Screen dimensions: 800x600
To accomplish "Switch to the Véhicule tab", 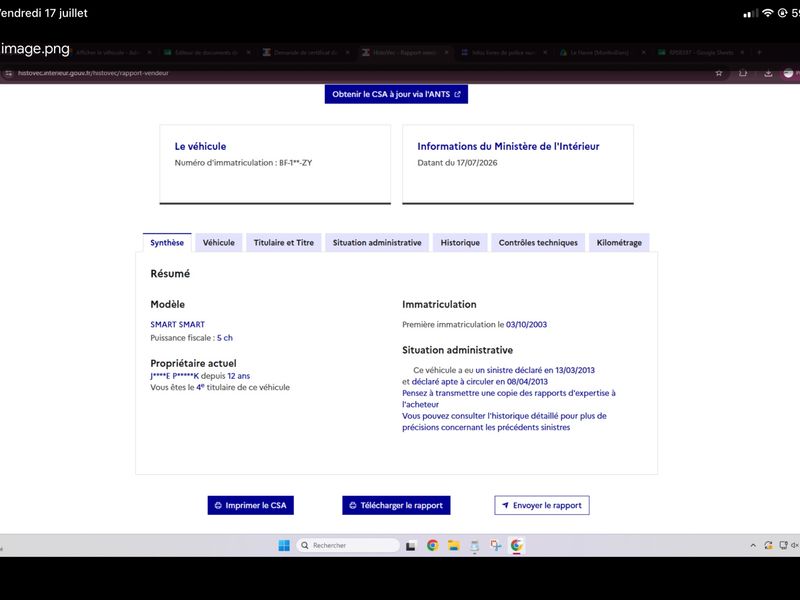I will point(218,243).
